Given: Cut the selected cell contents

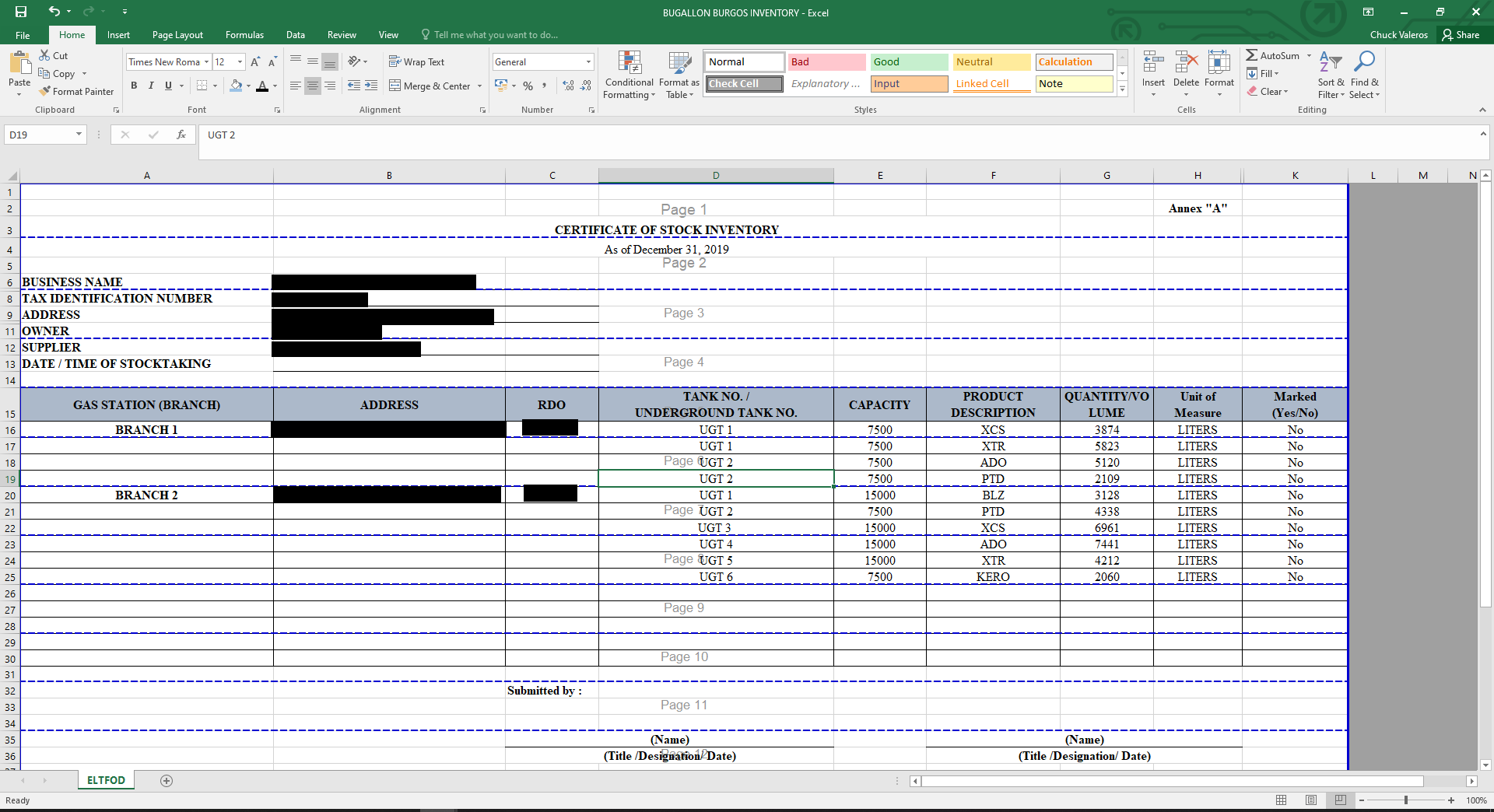Looking at the screenshot, I should pos(54,56).
